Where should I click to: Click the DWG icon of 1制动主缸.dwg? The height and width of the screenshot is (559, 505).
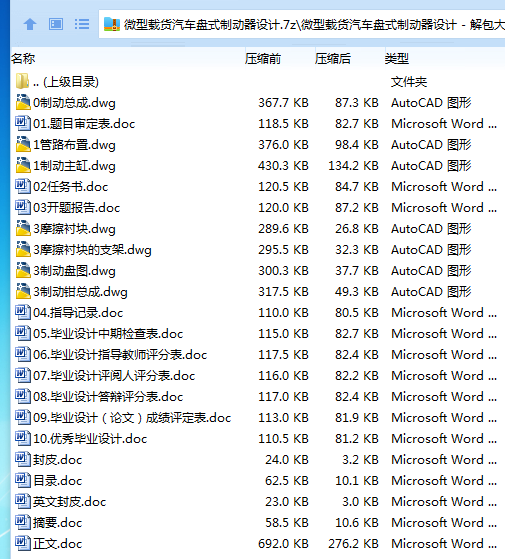click(23, 165)
